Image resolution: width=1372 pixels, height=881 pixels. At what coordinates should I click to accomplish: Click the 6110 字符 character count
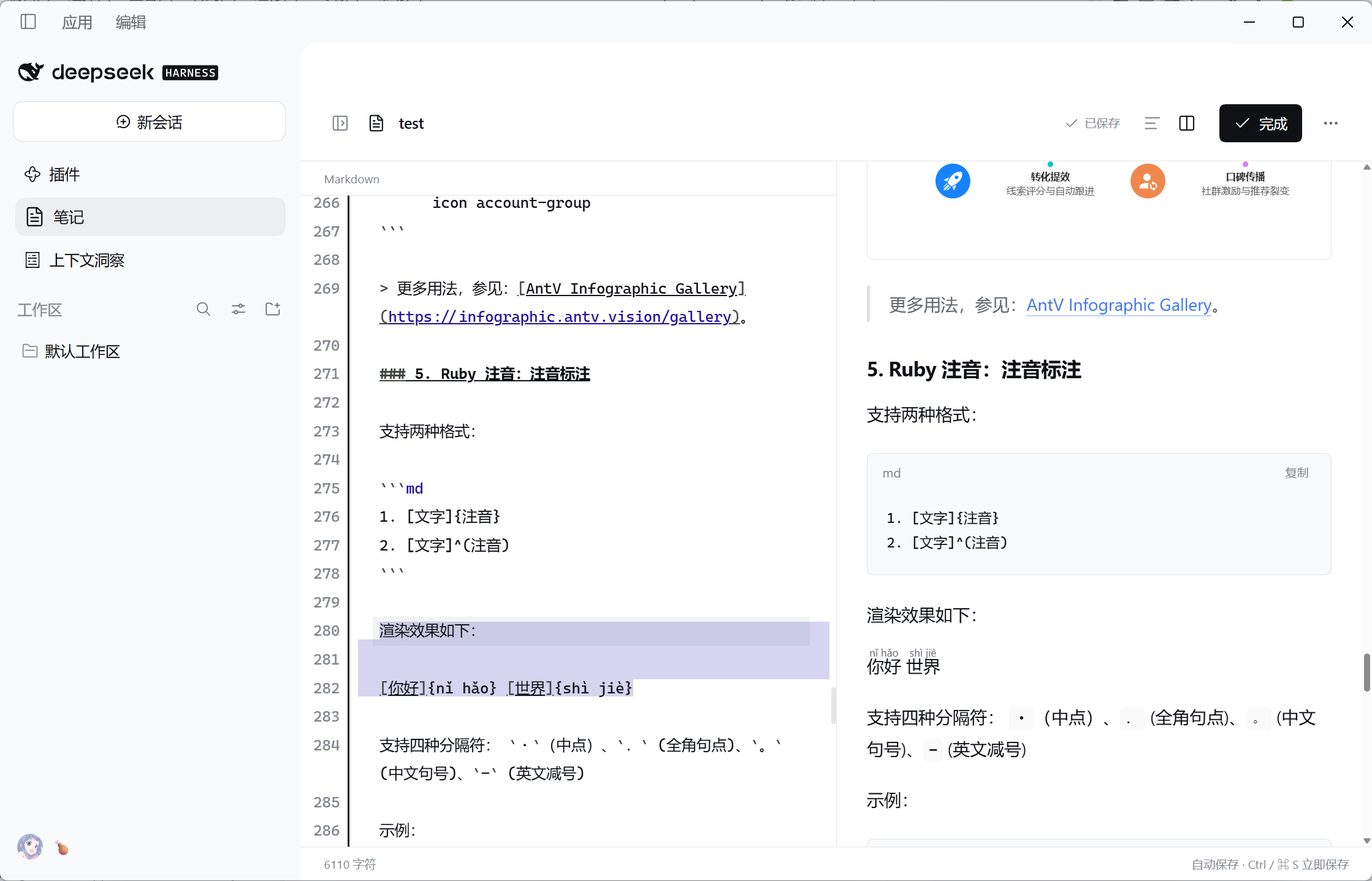point(350,864)
